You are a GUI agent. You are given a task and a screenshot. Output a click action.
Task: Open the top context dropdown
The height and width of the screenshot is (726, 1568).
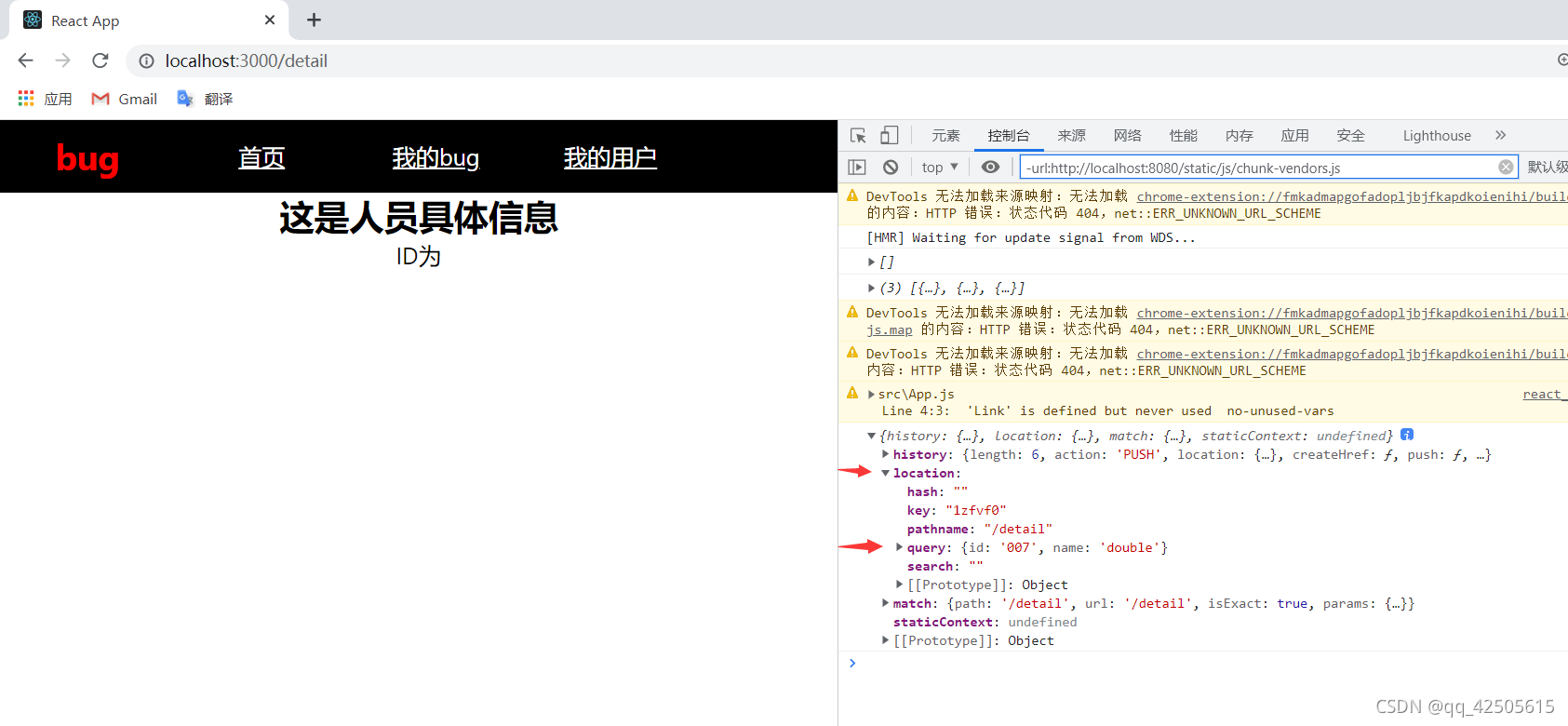point(940,168)
